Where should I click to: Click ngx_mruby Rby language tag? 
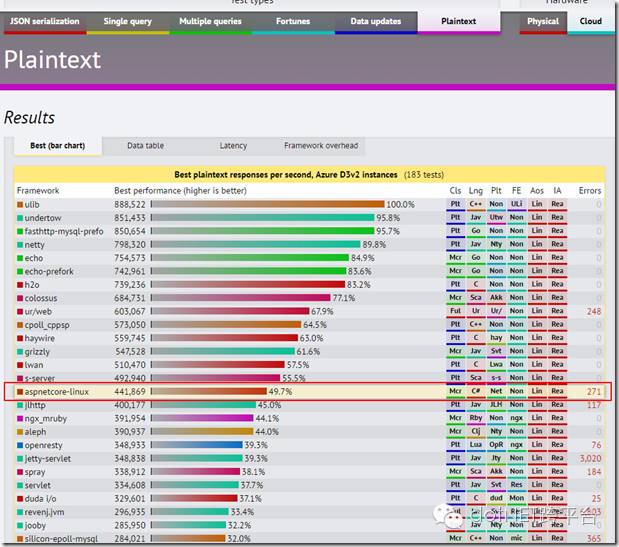(476, 418)
